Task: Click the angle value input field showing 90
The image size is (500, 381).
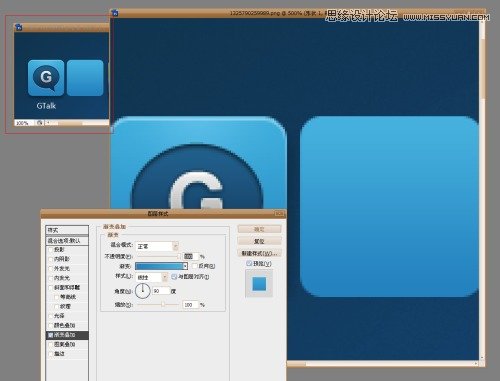Action: [x=161, y=291]
